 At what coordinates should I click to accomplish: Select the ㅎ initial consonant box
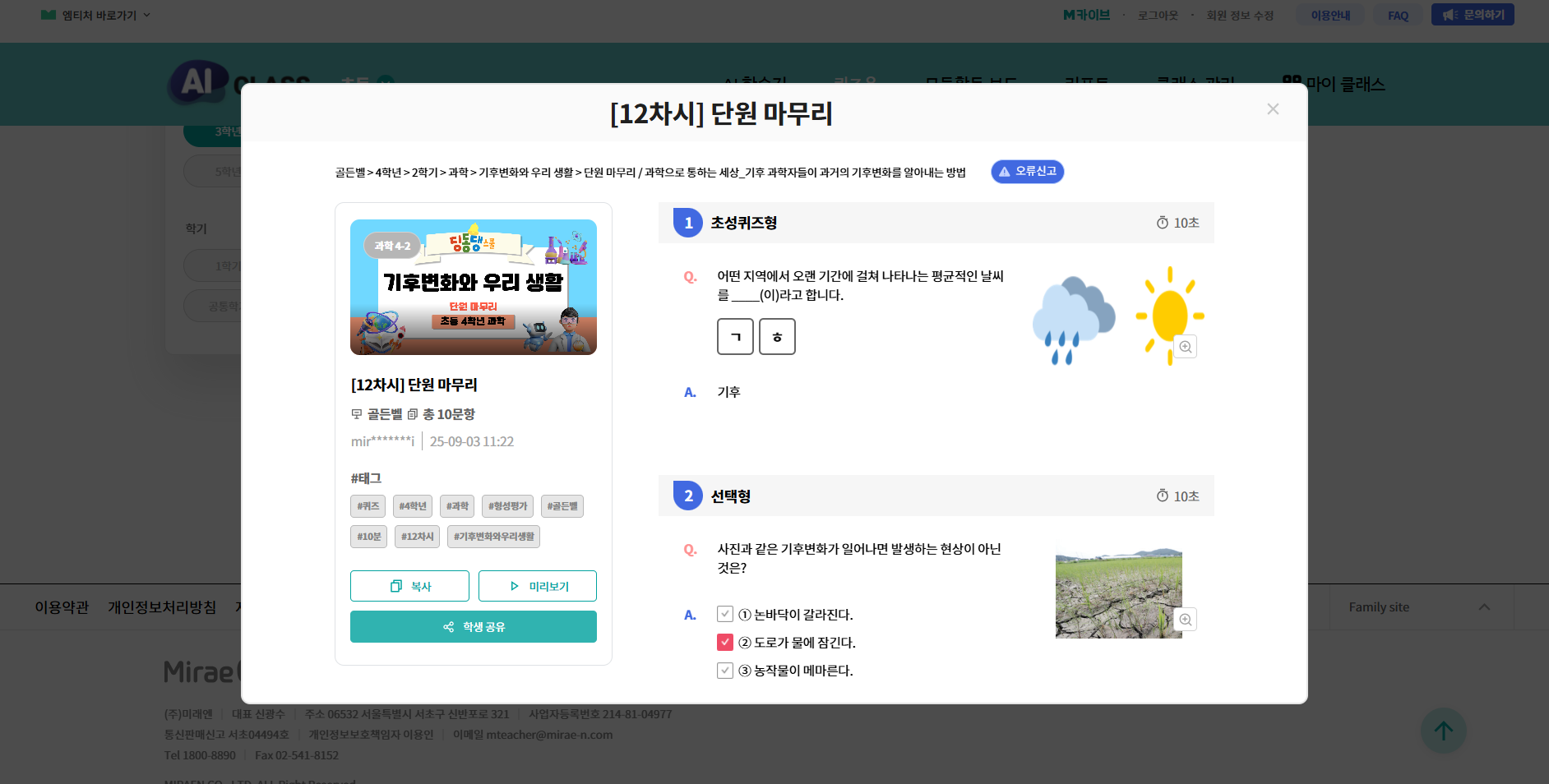777,337
